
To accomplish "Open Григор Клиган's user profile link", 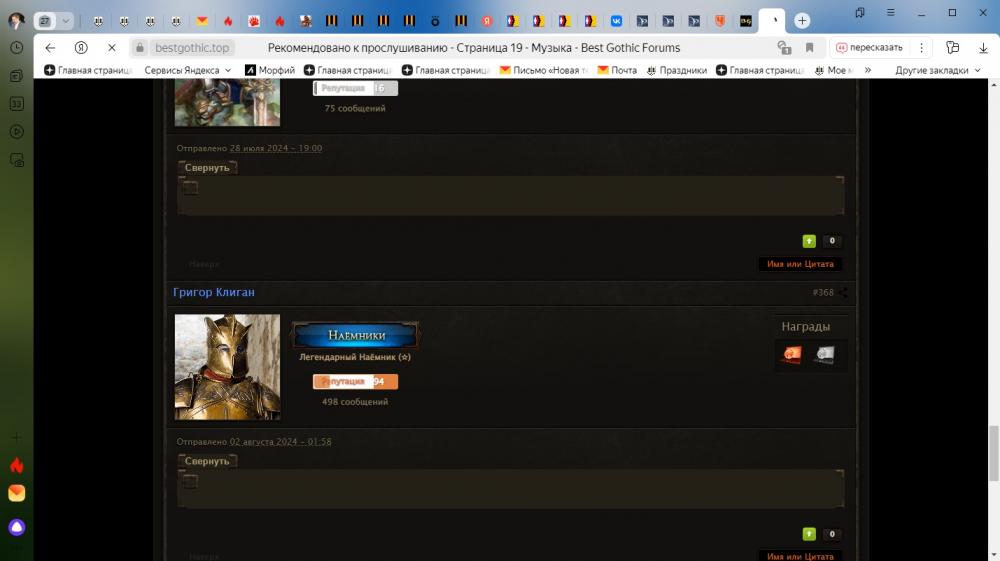I will click(x=214, y=292).
